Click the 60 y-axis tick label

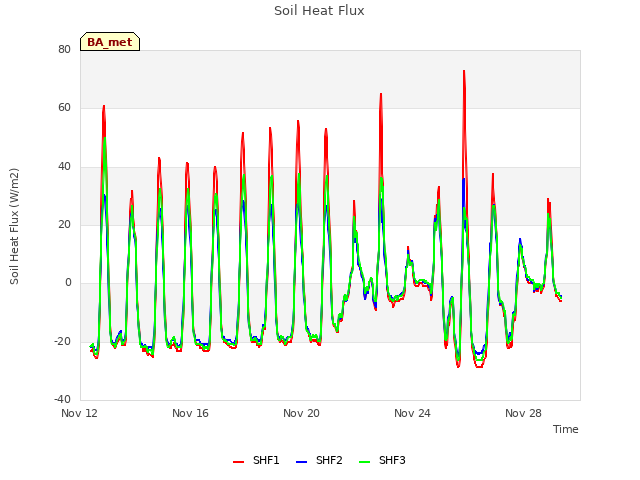(64, 108)
